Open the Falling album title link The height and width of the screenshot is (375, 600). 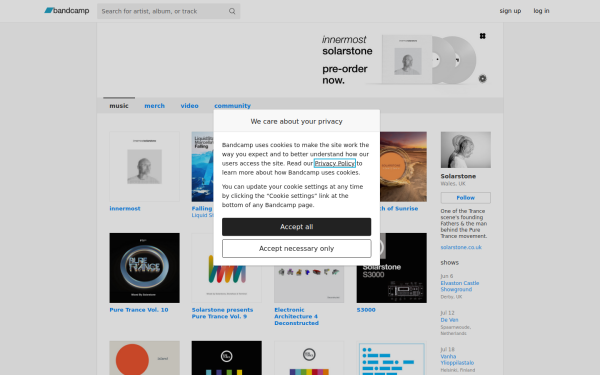click(x=202, y=209)
